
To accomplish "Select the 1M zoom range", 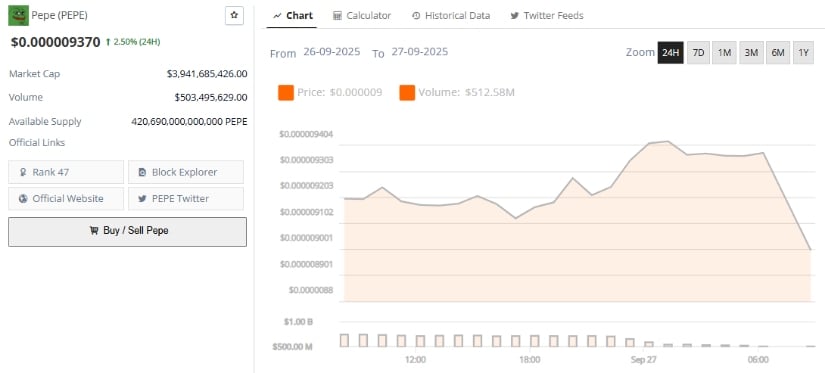I will click(x=725, y=53).
